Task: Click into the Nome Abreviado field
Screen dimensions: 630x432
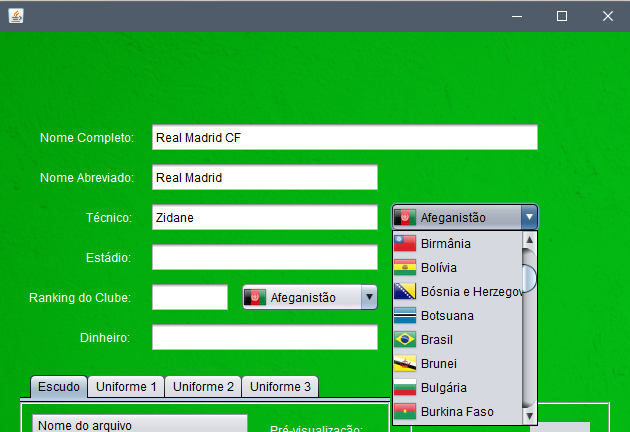Action: (265, 177)
